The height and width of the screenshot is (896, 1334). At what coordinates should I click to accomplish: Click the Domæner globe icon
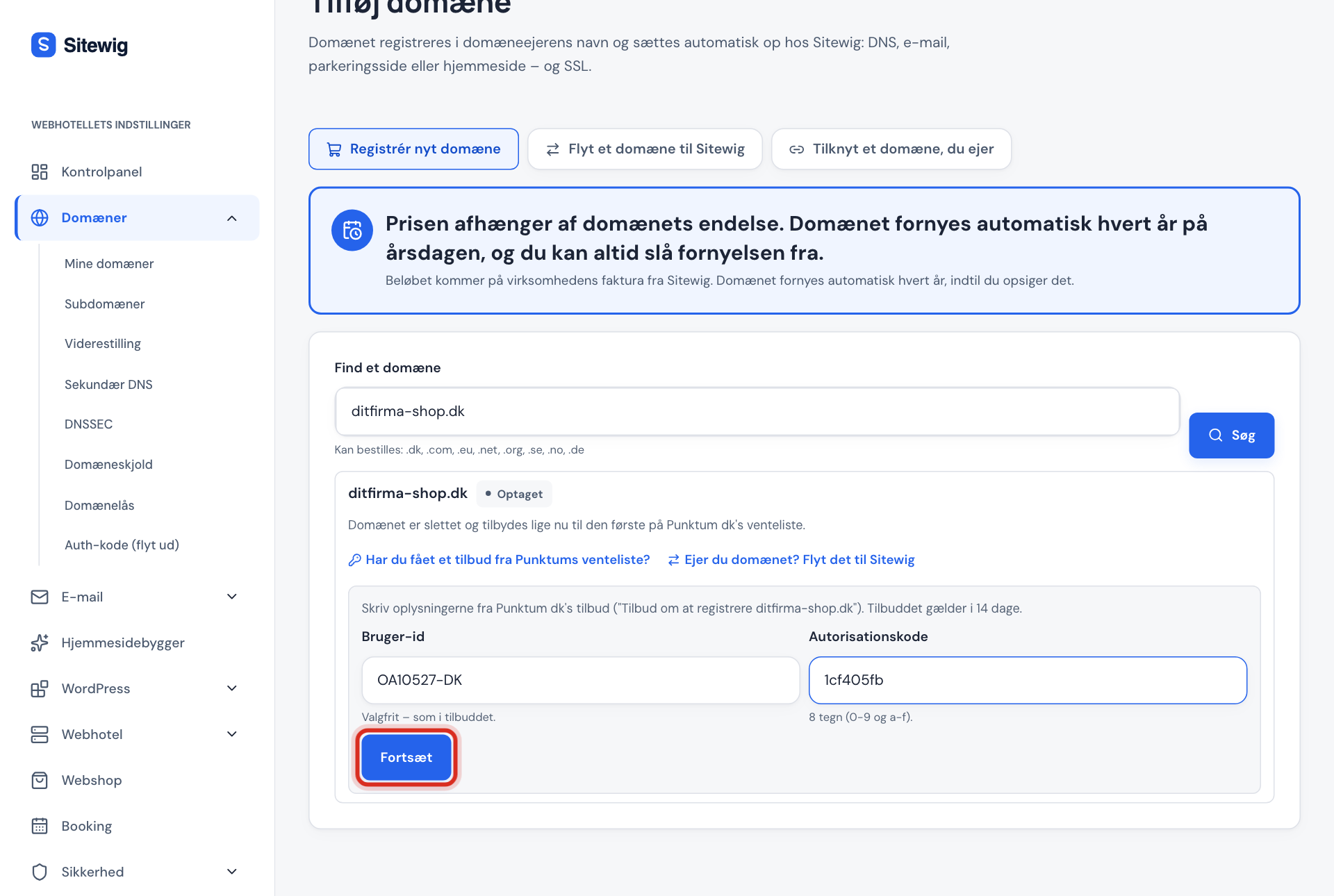tap(40, 218)
